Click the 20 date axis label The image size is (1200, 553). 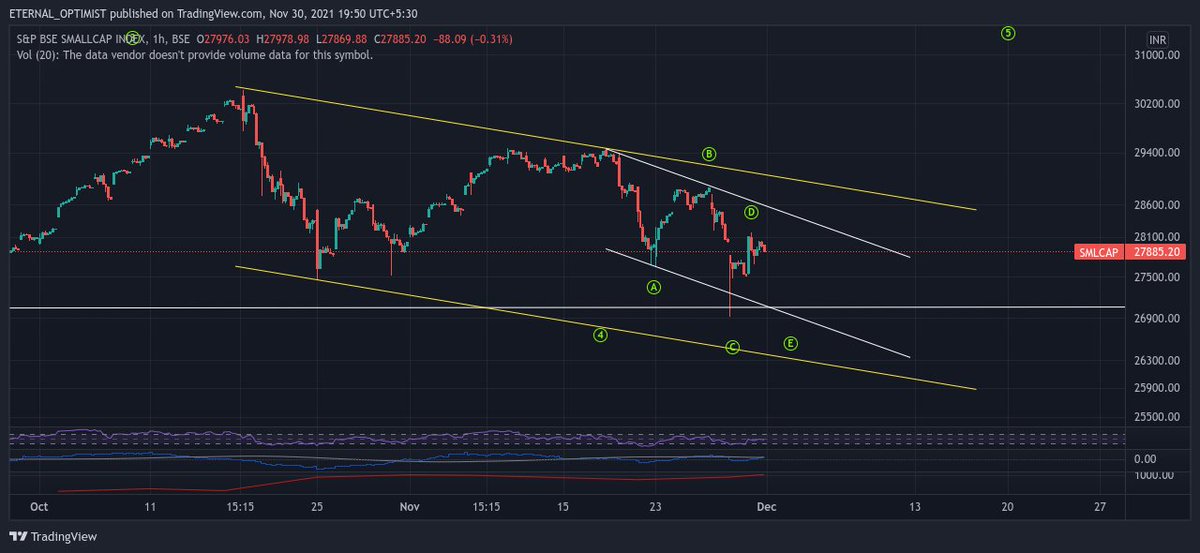[1006, 508]
